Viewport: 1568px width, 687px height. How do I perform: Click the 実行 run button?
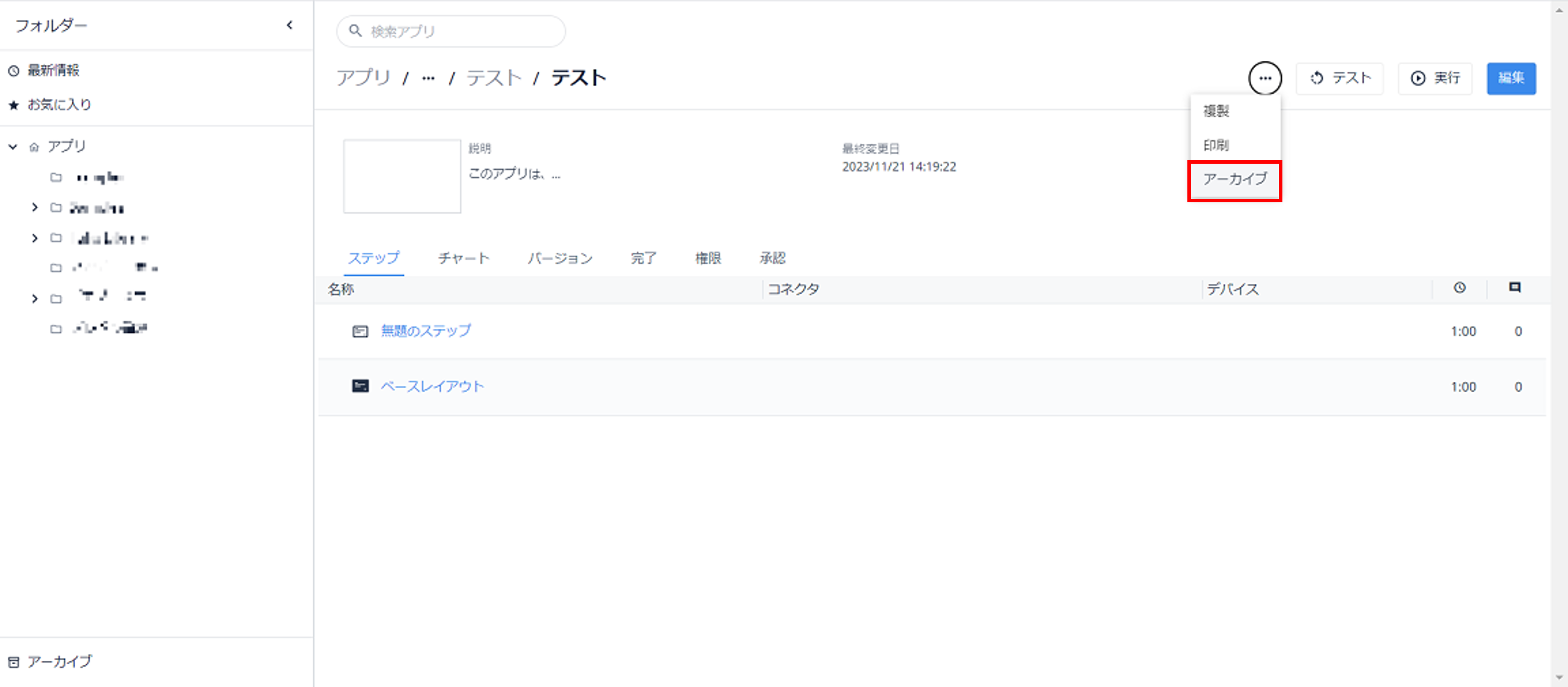[x=1435, y=79]
